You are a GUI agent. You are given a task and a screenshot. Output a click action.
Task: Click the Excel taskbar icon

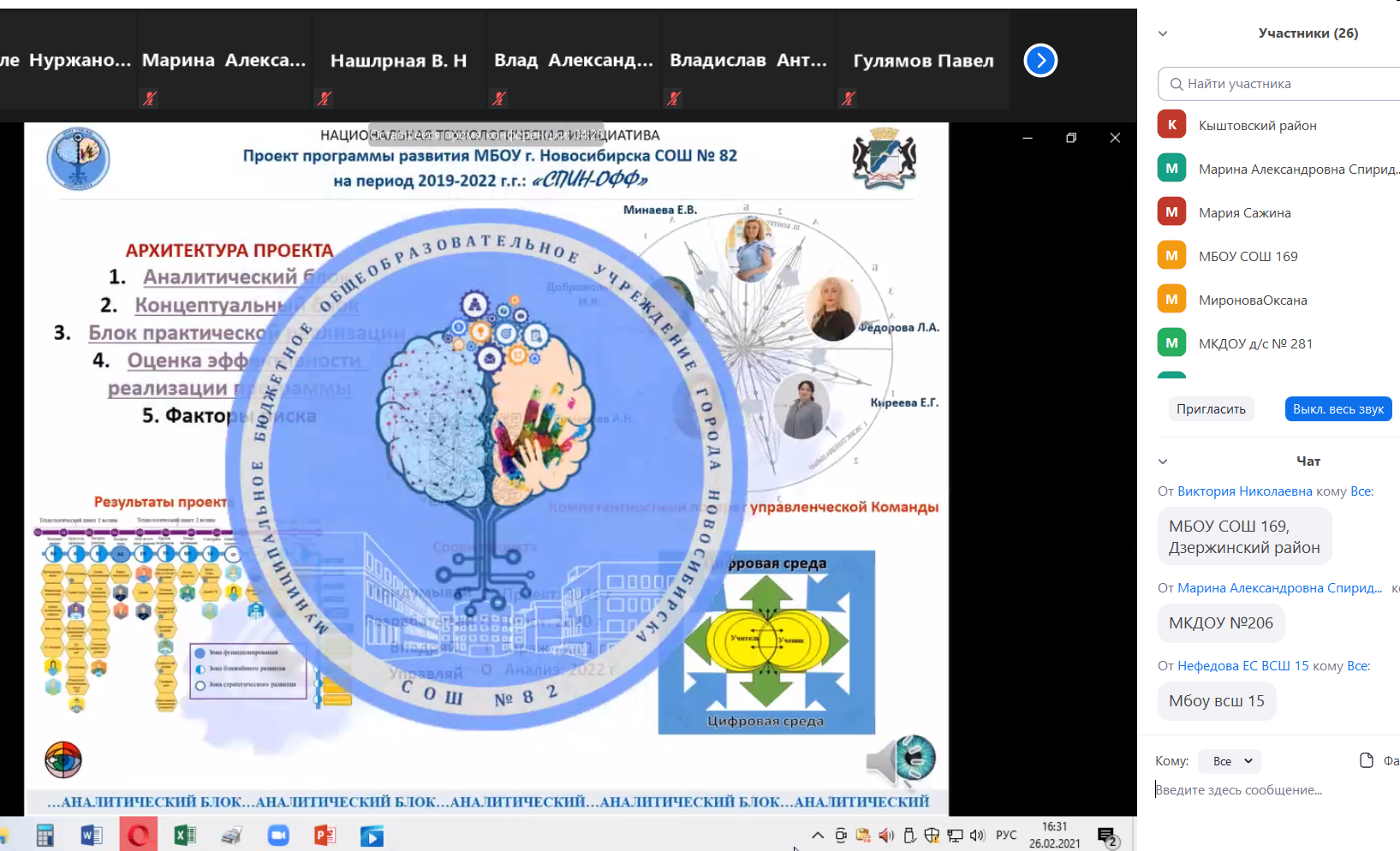point(185,836)
